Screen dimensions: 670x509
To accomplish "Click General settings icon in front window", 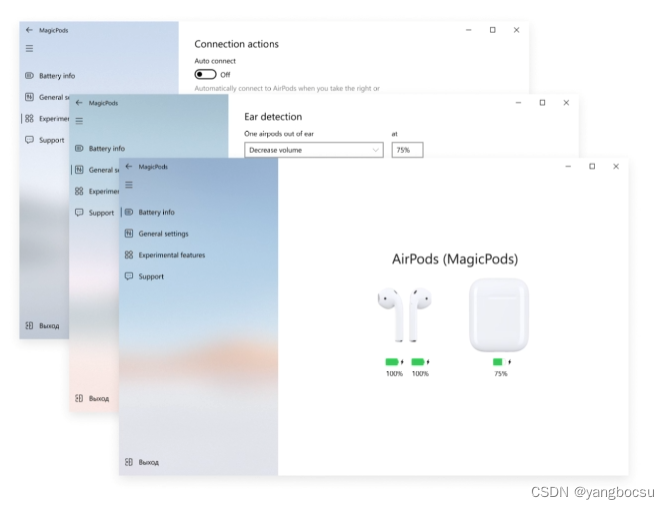I will [129, 233].
